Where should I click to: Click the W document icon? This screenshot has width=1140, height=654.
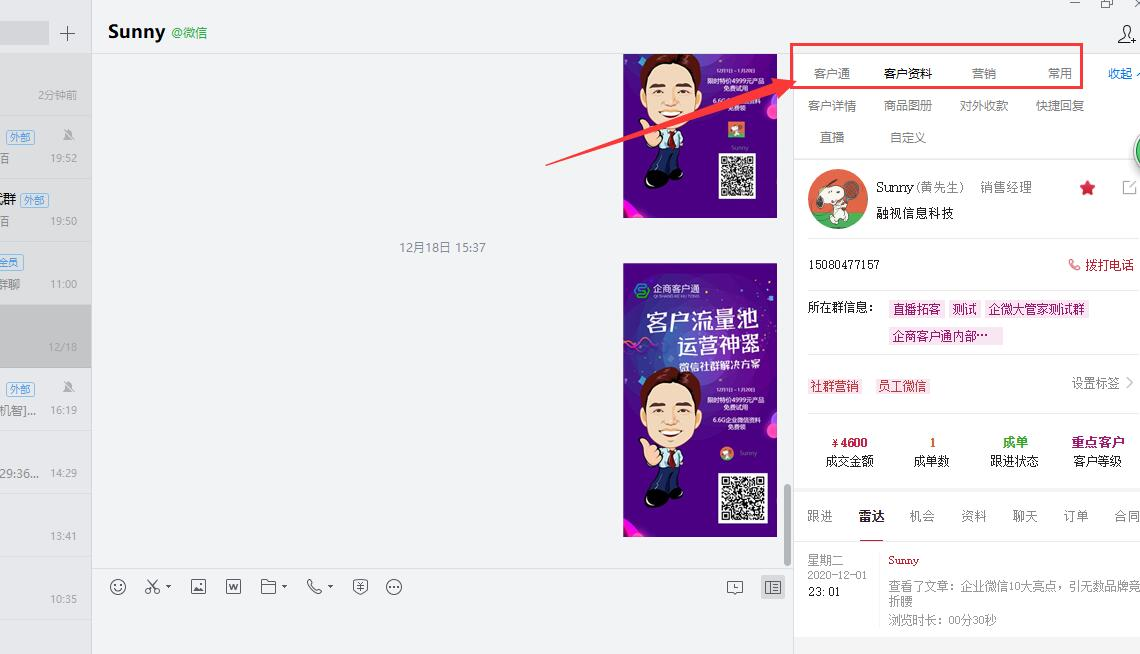[233, 587]
